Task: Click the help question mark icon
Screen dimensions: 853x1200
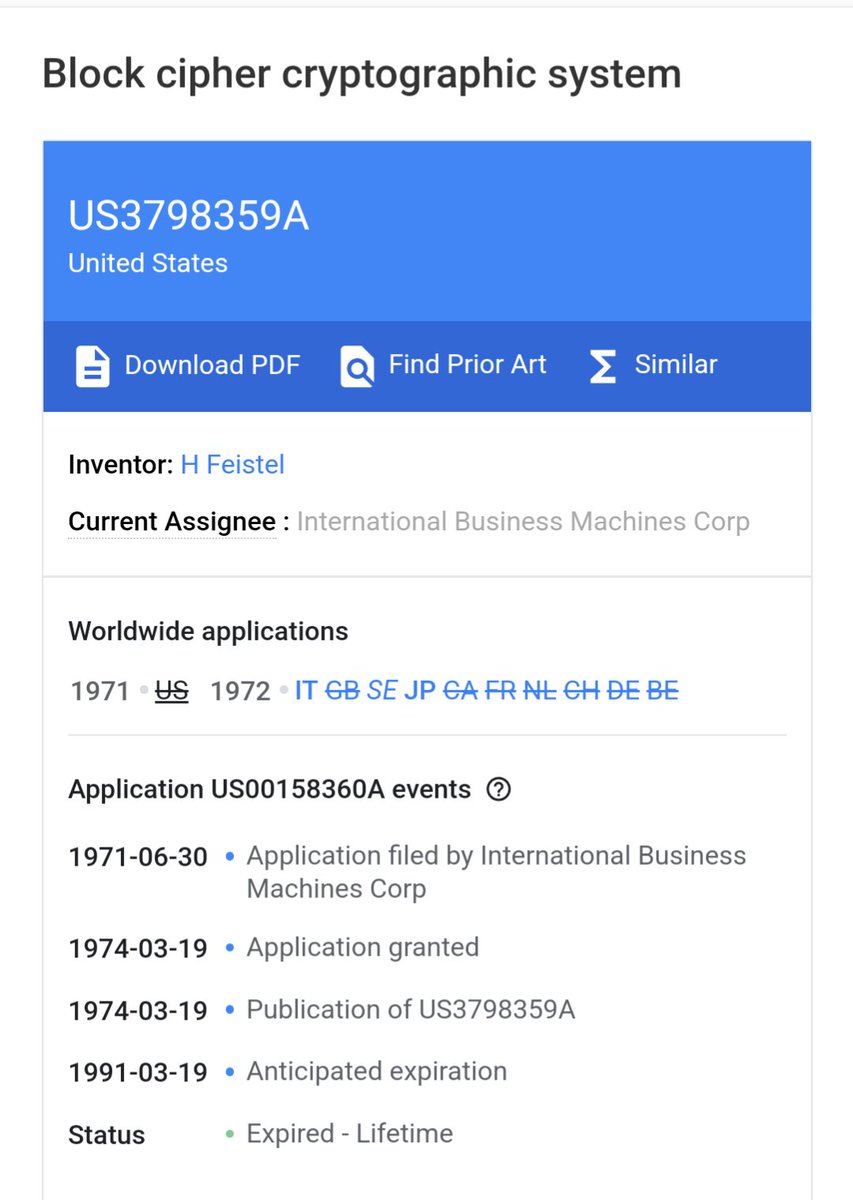Action: 498,790
